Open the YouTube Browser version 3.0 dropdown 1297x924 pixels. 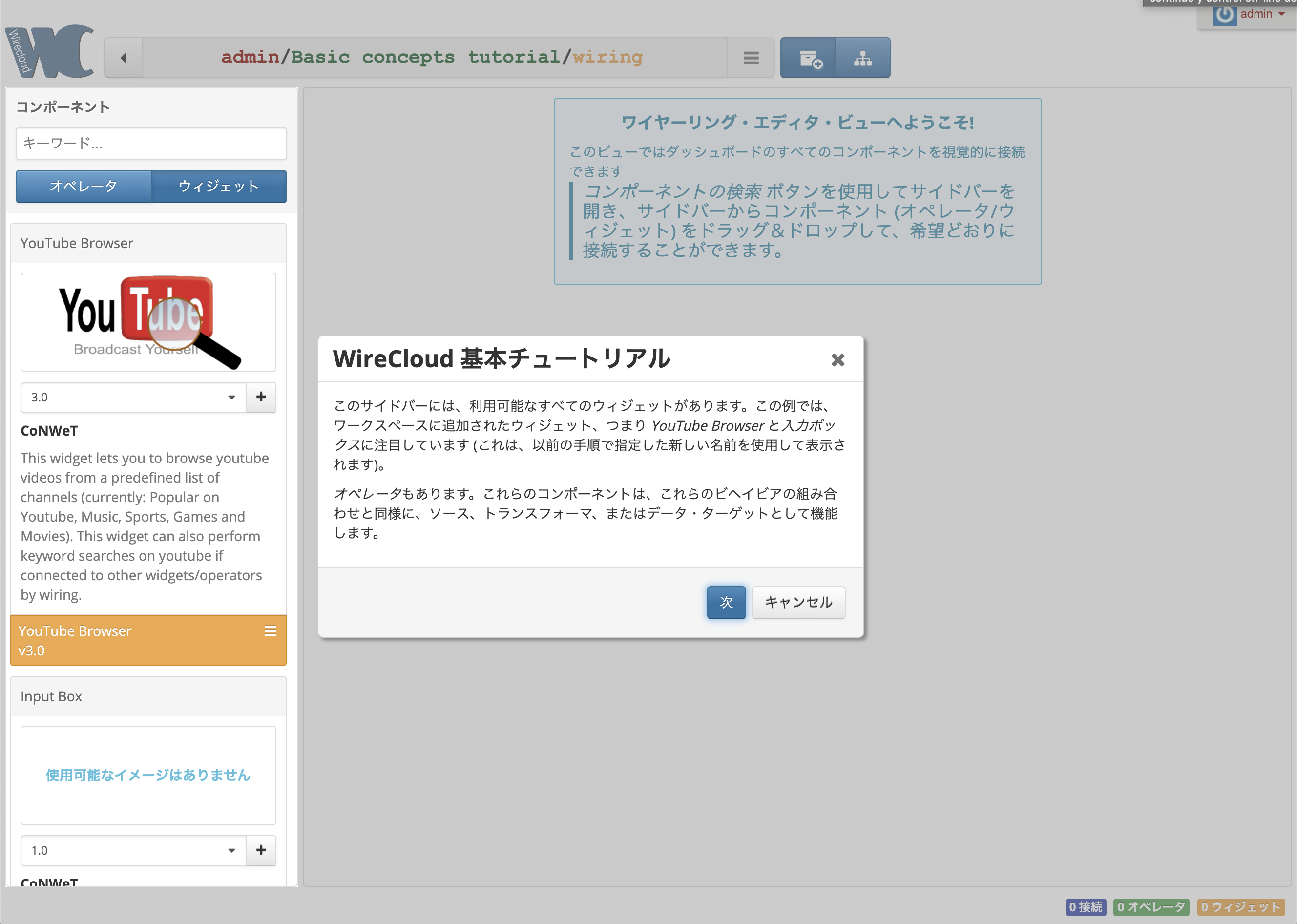133,397
